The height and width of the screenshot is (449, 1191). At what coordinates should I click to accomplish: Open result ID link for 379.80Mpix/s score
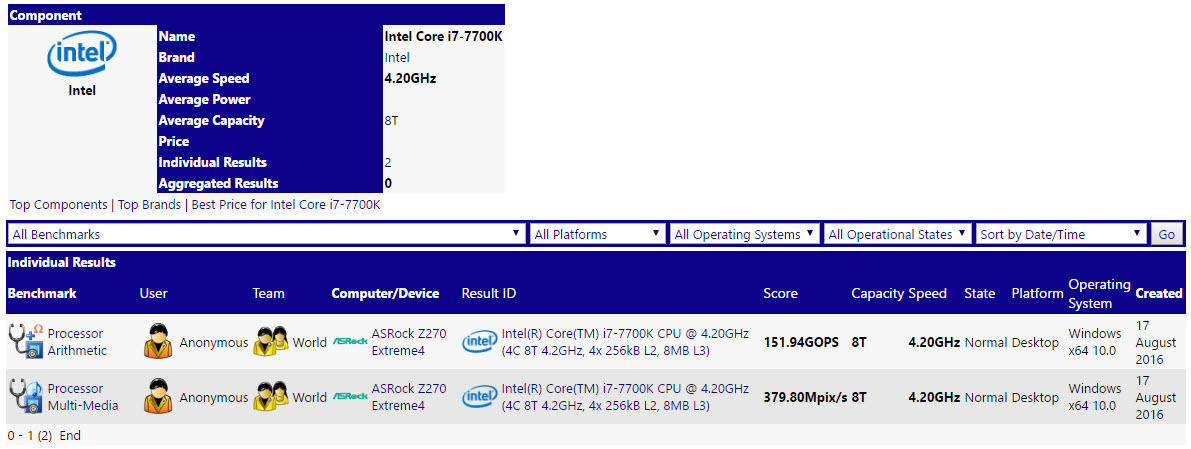(626, 397)
